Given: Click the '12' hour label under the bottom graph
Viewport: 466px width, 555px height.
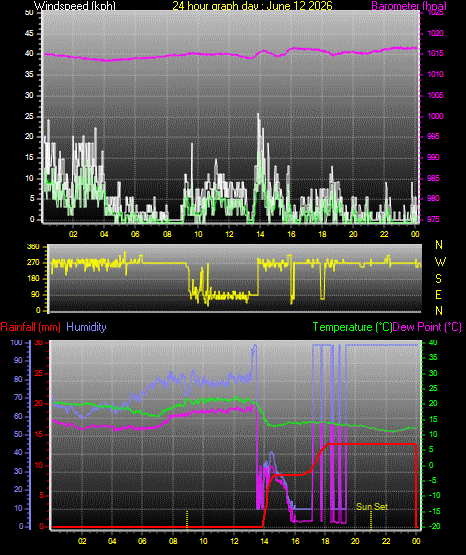Looking at the screenshot, I should click(x=234, y=541).
